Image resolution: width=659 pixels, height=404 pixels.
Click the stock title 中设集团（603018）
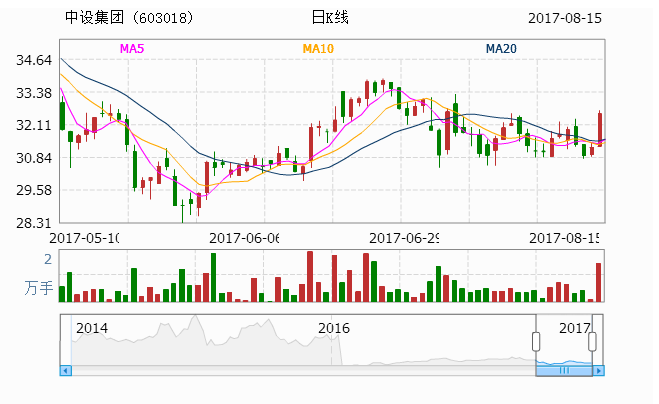coord(129,18)
